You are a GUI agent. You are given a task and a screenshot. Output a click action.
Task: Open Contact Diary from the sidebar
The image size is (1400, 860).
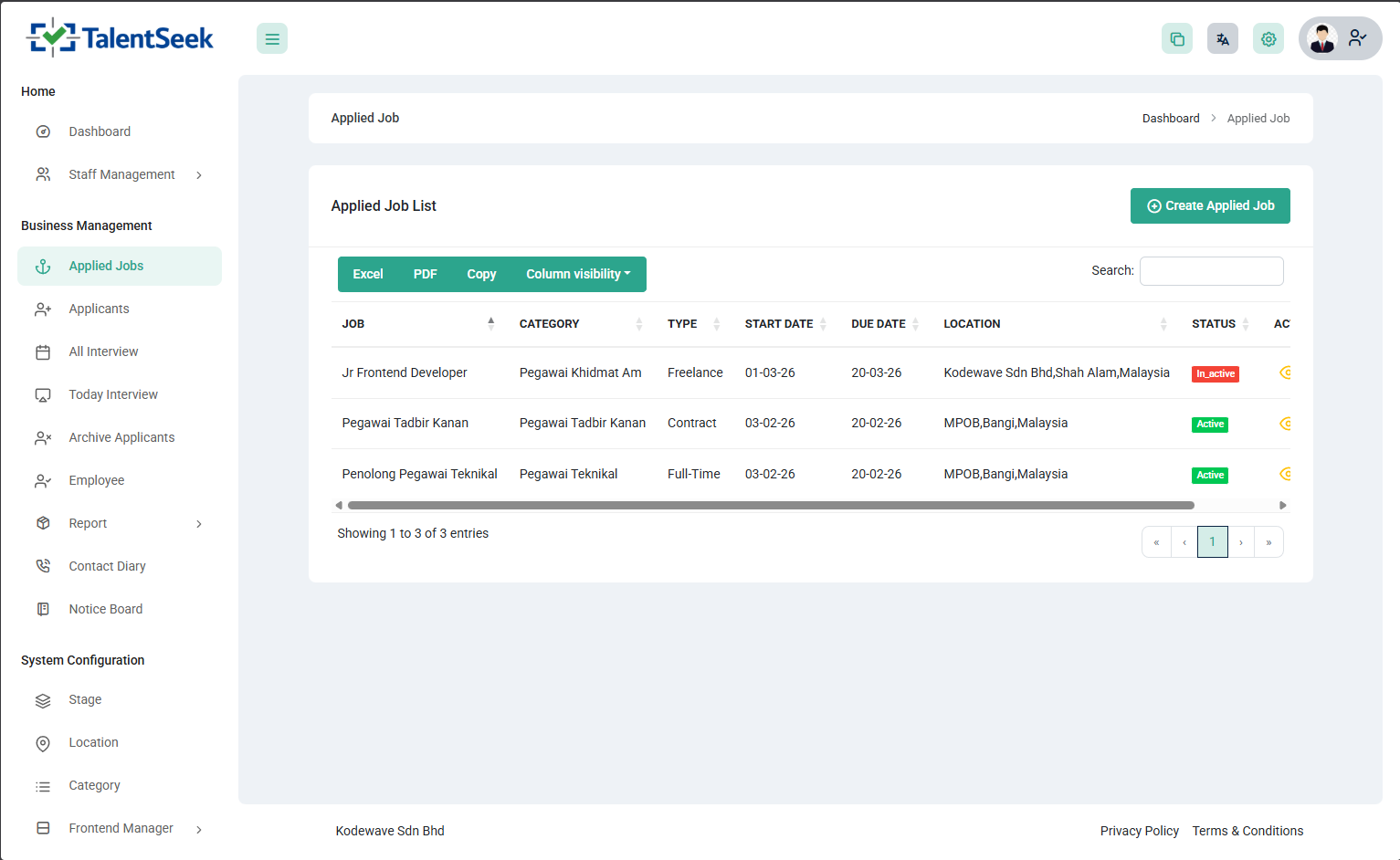click(x=107, y=566)
